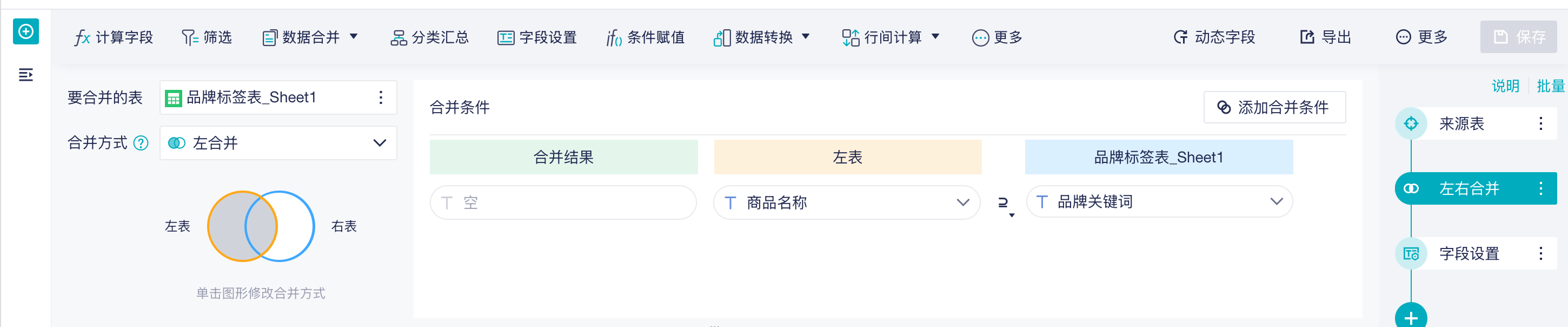The height and width of the screenshot is (327, 1568).
Task: Select the 字段设置 toolbar icon
Action: (536, 37)
